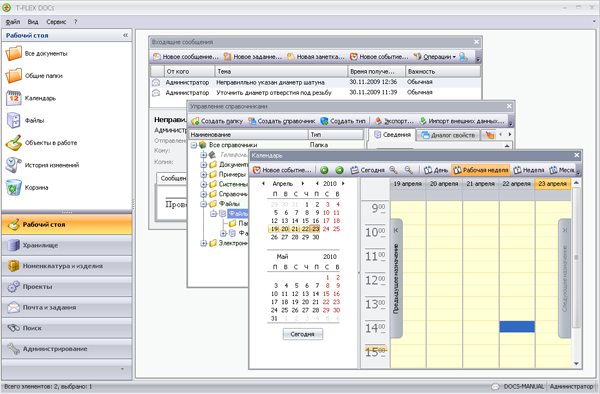This screenshot has width=600, height=394.
Task: Click the Объекты в работе icon
Action: (14, 143)
